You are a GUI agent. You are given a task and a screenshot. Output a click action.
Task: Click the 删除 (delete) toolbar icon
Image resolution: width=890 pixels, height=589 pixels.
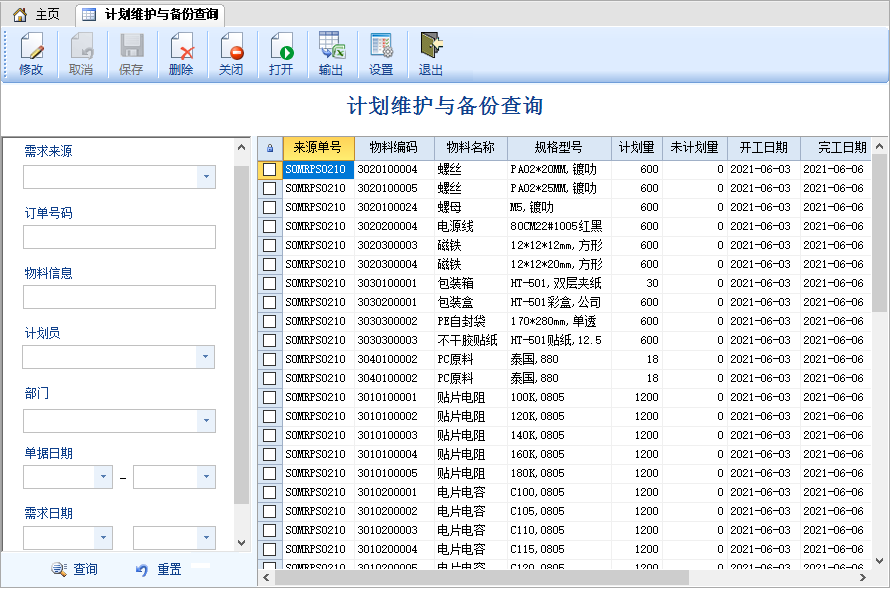(x=181, y=54)
